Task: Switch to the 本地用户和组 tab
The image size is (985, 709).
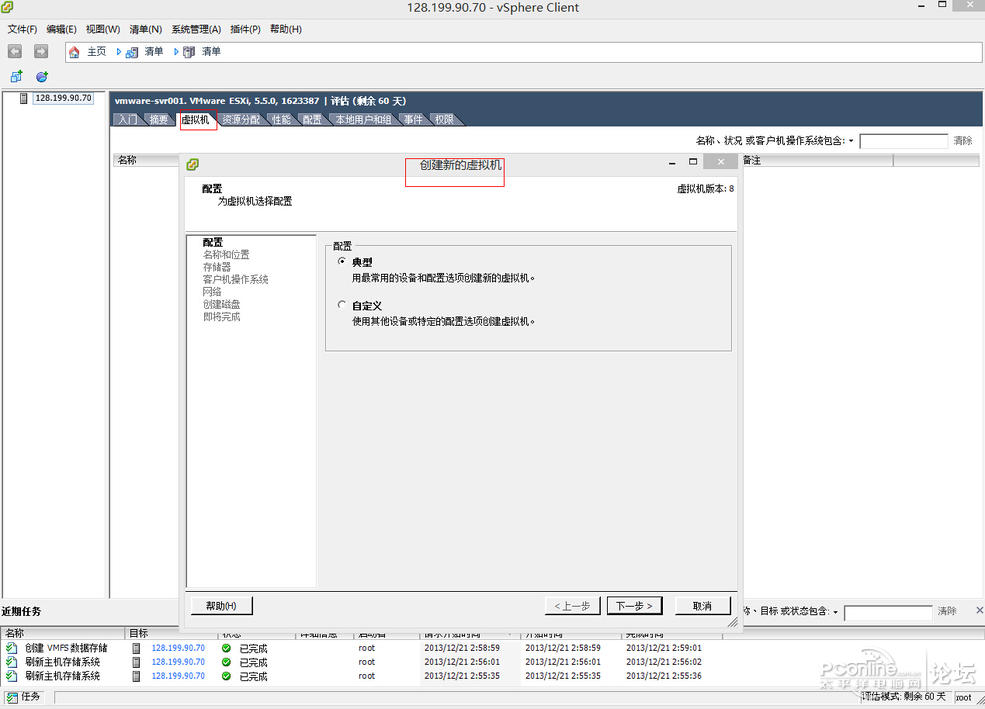Action: (x=364, y=119)
